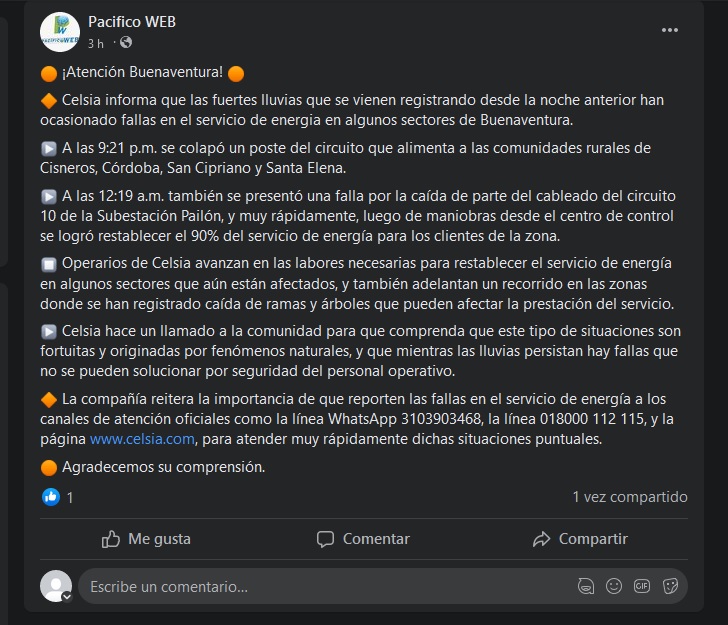View the reaction count of 1
728x625 pixels.
click(x=70, y=498)
